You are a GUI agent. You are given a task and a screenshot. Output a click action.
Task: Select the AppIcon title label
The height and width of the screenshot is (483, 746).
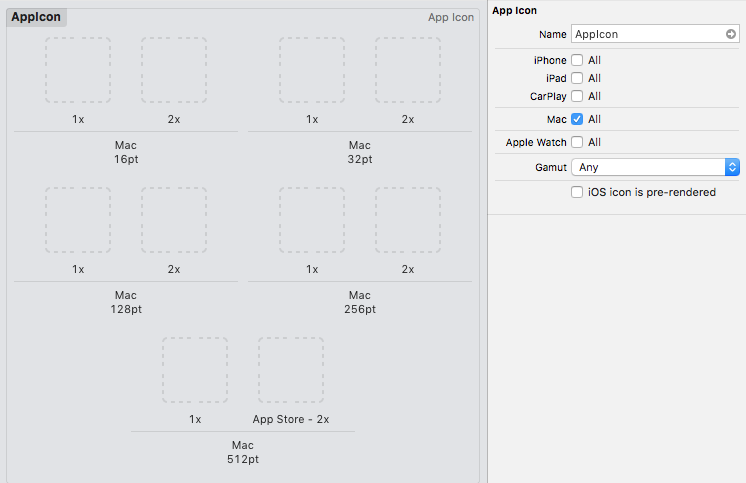coord(36,17)
